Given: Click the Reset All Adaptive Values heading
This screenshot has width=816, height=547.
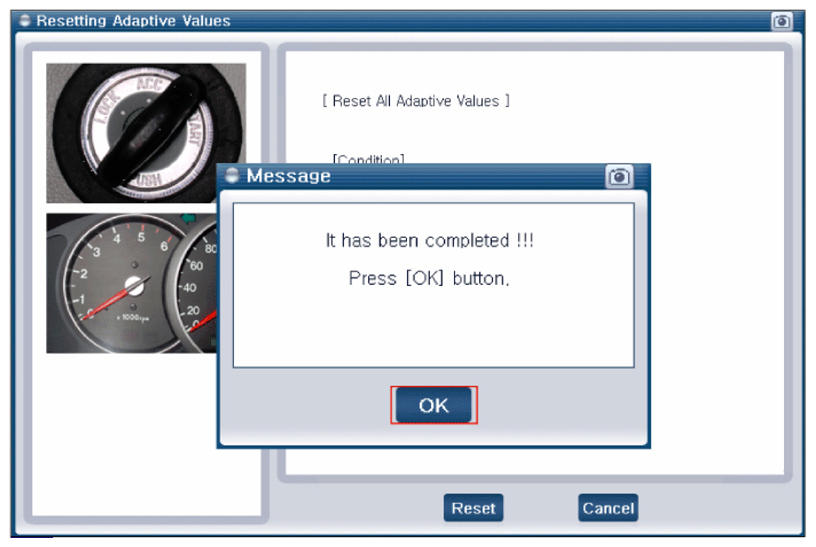Looking at the screenshot, I should (x=415, y=101).
